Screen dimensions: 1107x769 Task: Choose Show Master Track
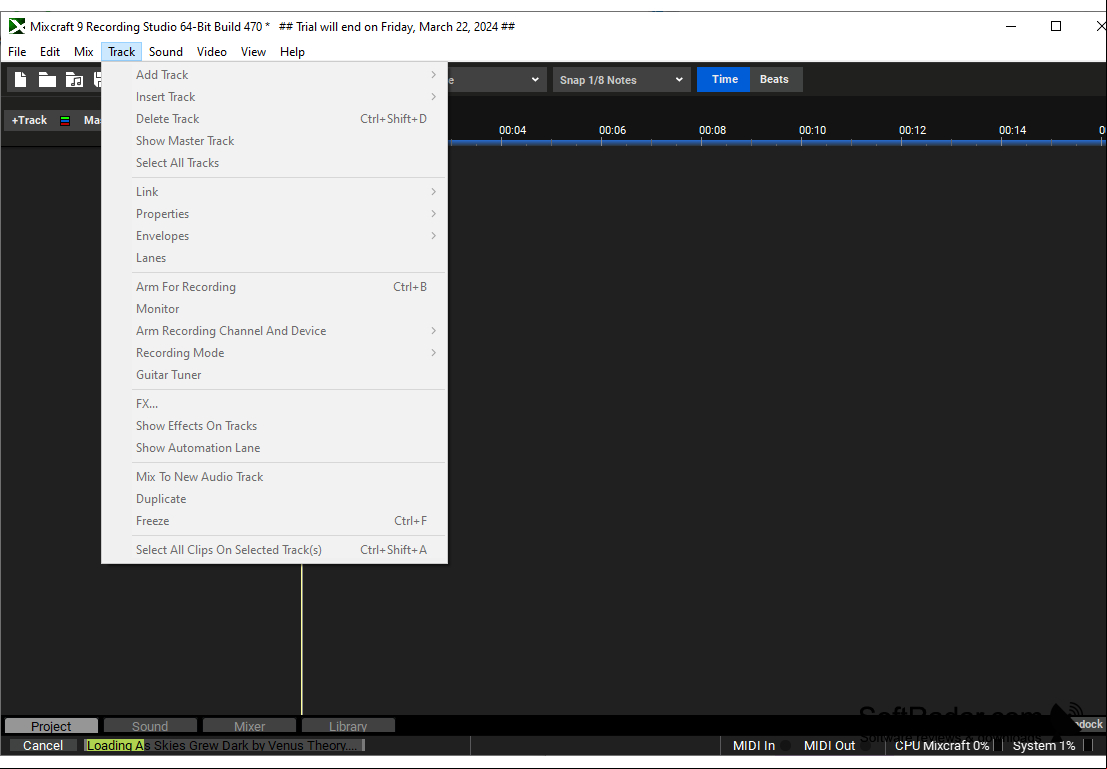click(x=275, y=141)
